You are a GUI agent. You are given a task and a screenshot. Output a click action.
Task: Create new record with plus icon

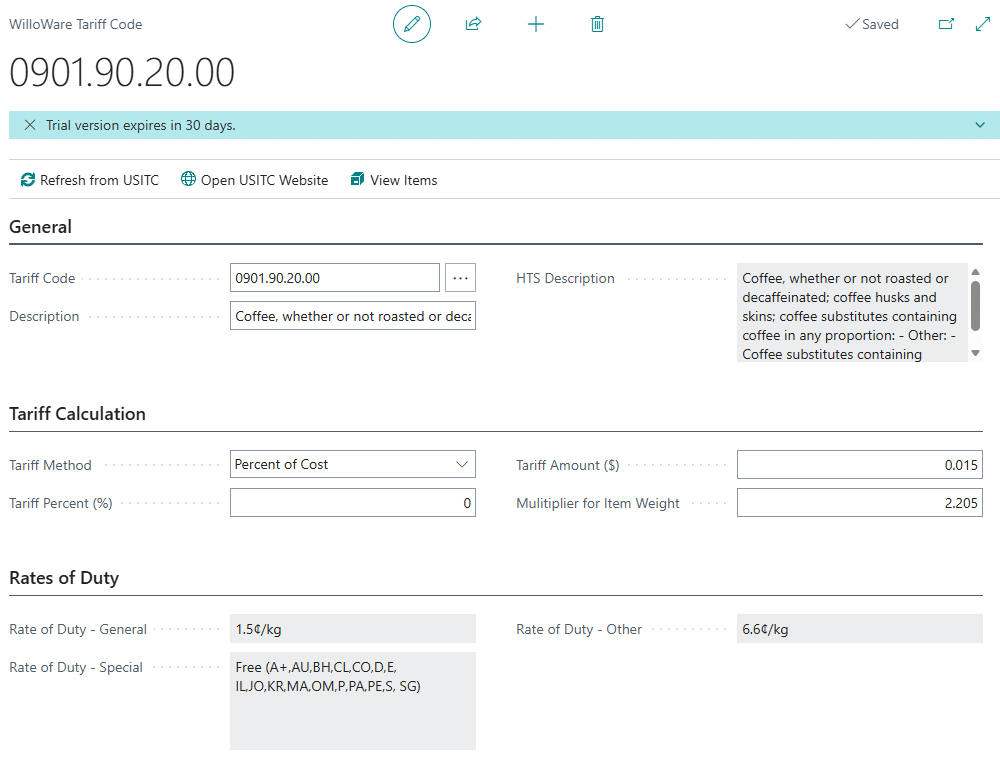536,24
